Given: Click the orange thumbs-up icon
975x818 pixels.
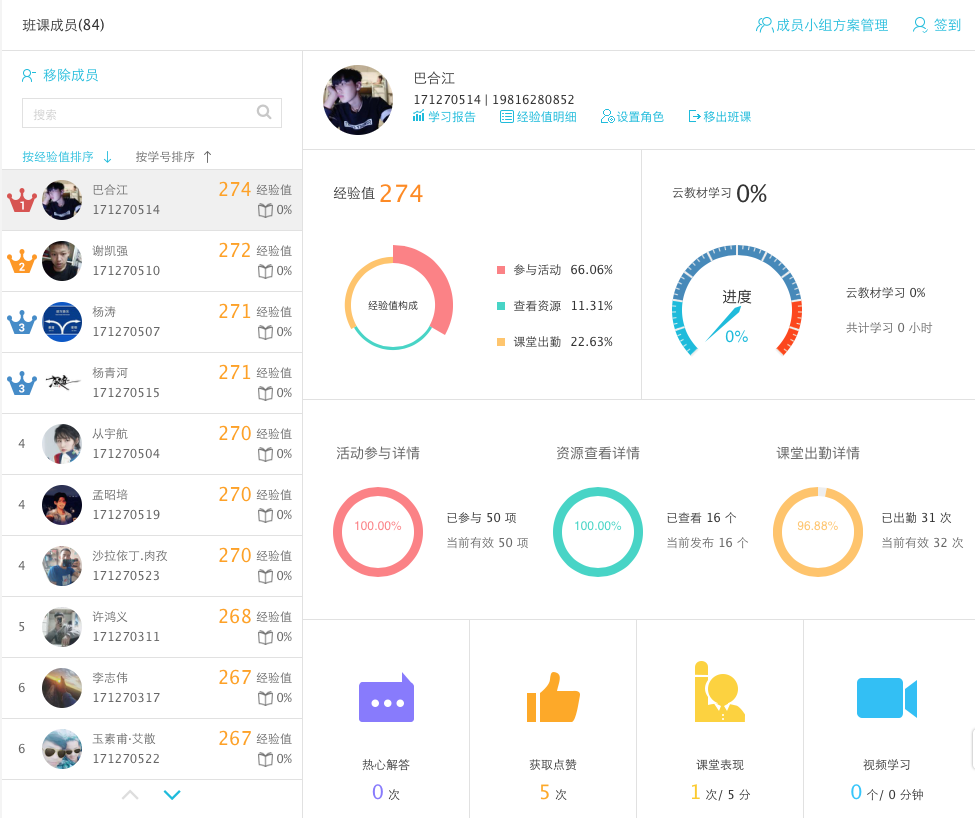Looking at the screenshot, I should [553, 697].
